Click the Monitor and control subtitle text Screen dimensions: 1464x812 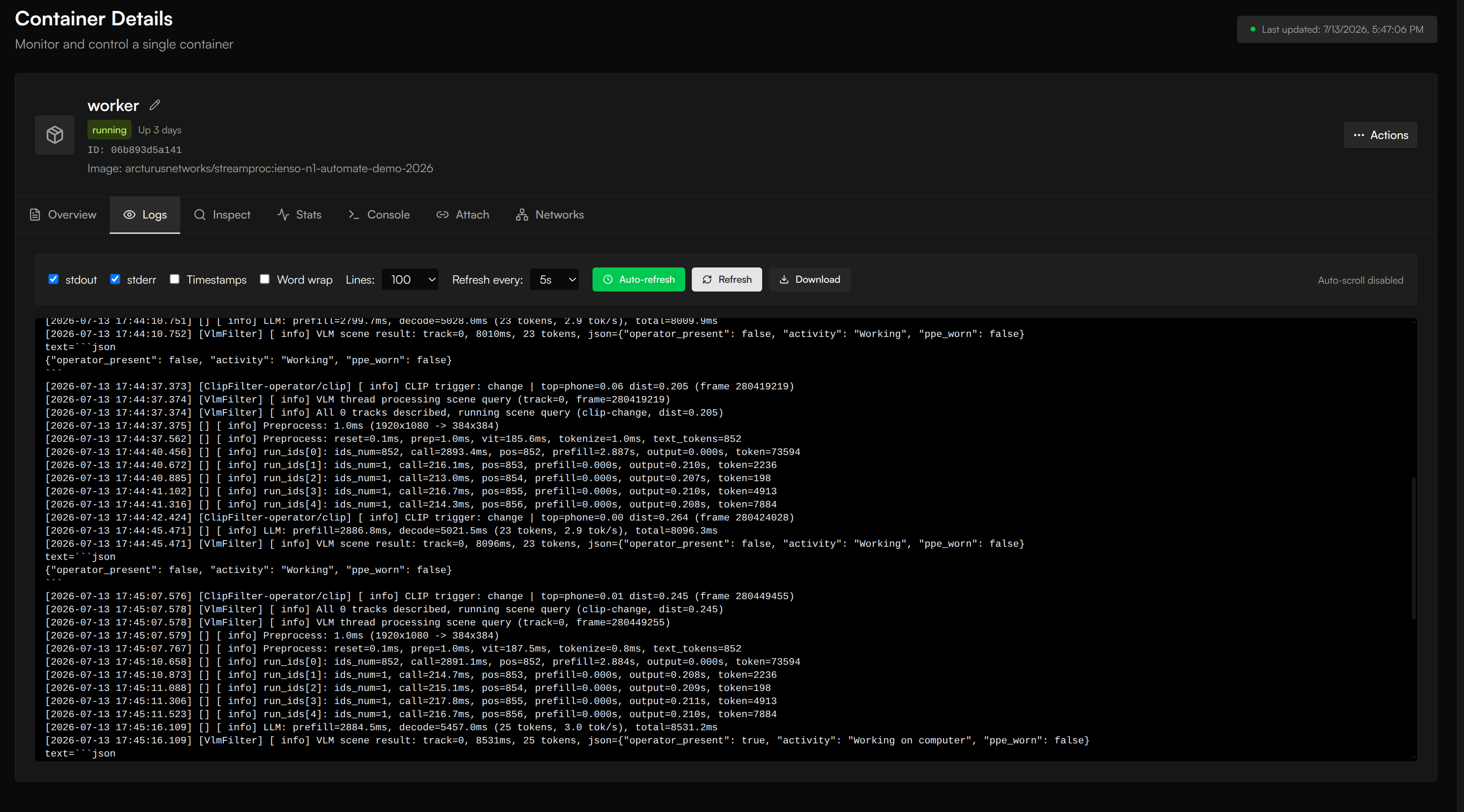coord(124,44)
